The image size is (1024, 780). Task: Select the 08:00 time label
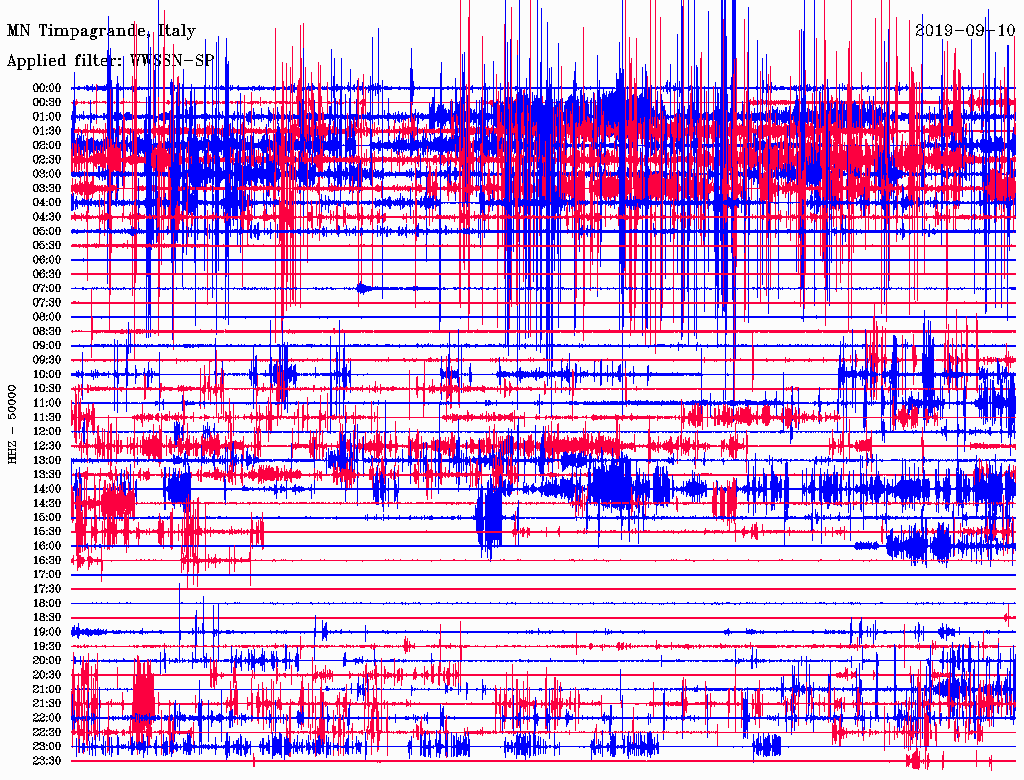tap(47, 317)
